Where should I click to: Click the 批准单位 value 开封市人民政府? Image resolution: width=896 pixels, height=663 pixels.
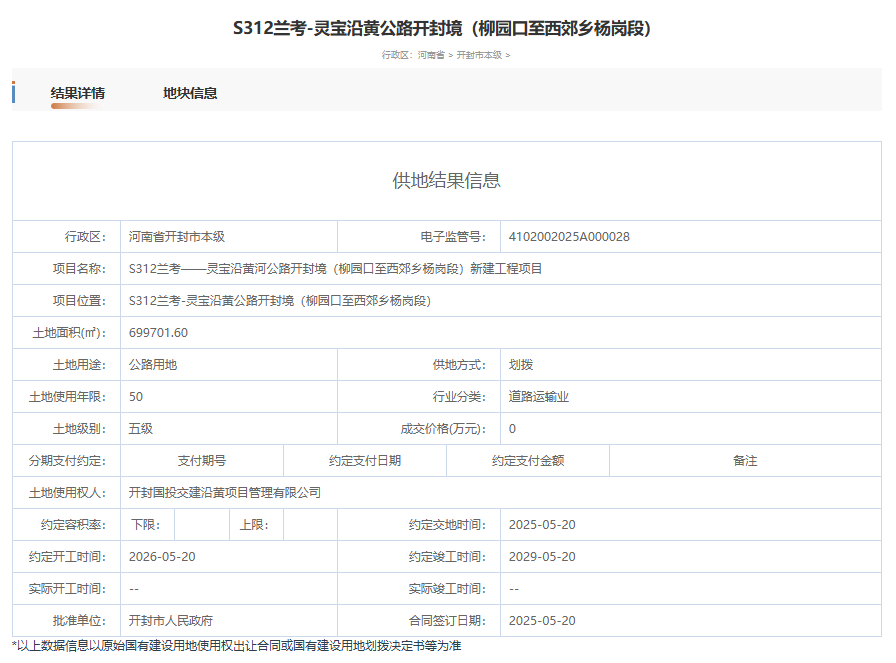[171, 621]
